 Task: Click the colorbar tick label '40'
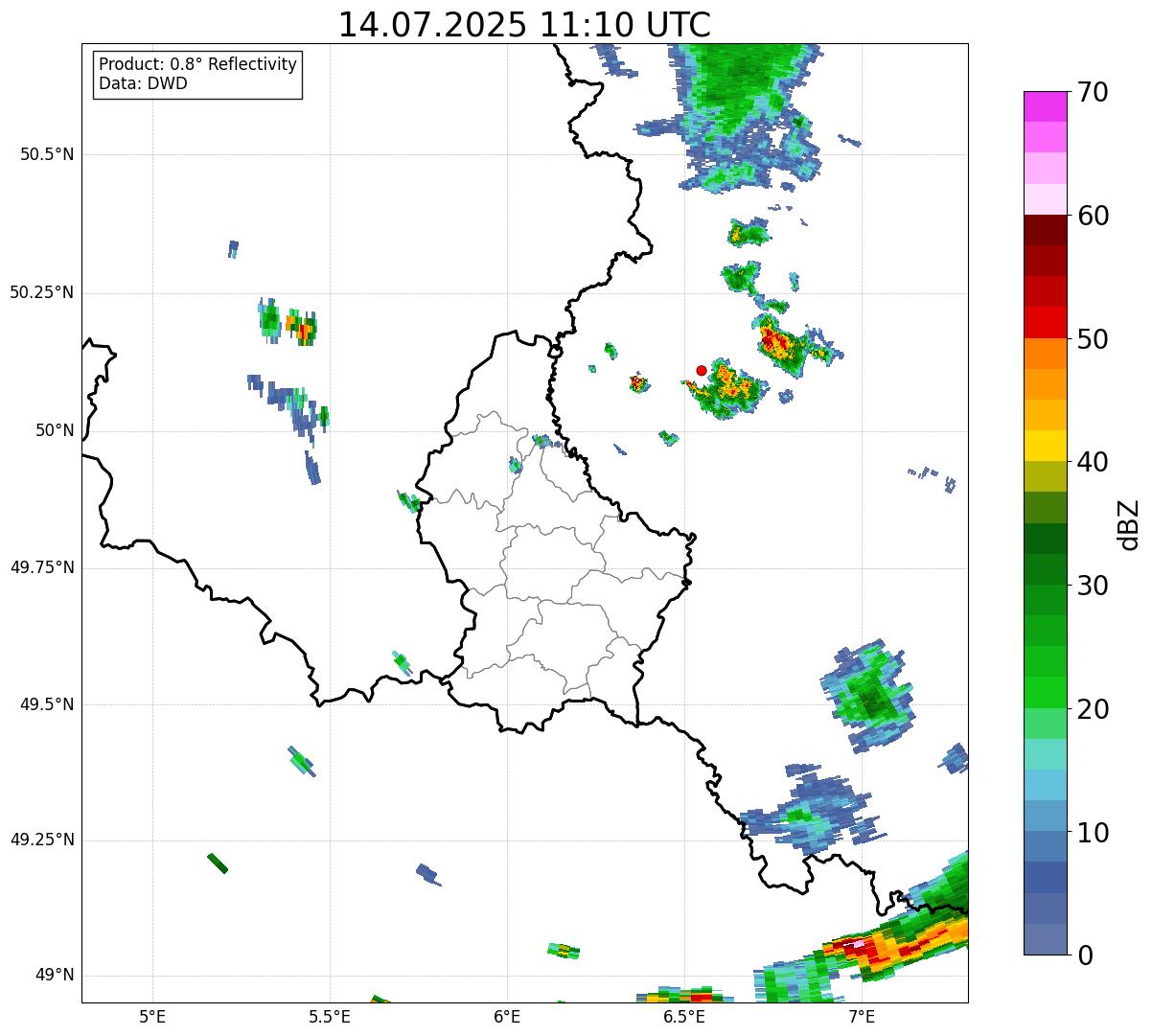coord(1093,462)
